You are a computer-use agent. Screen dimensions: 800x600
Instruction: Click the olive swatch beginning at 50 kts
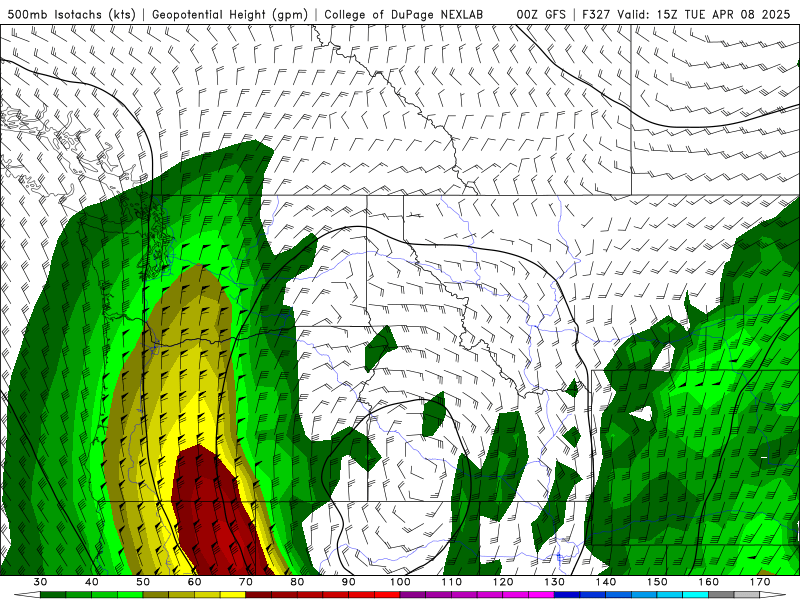coord(156,595)
